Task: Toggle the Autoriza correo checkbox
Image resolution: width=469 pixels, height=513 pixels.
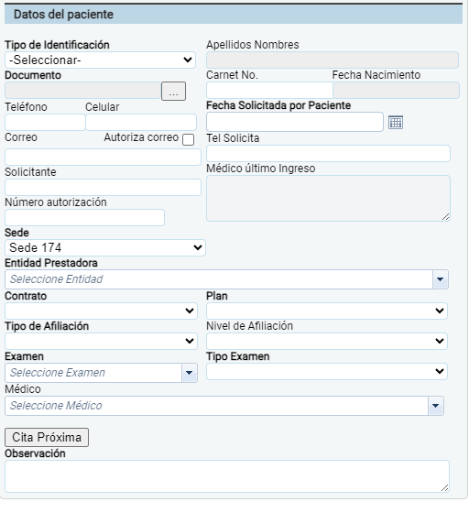Action: 188,140
